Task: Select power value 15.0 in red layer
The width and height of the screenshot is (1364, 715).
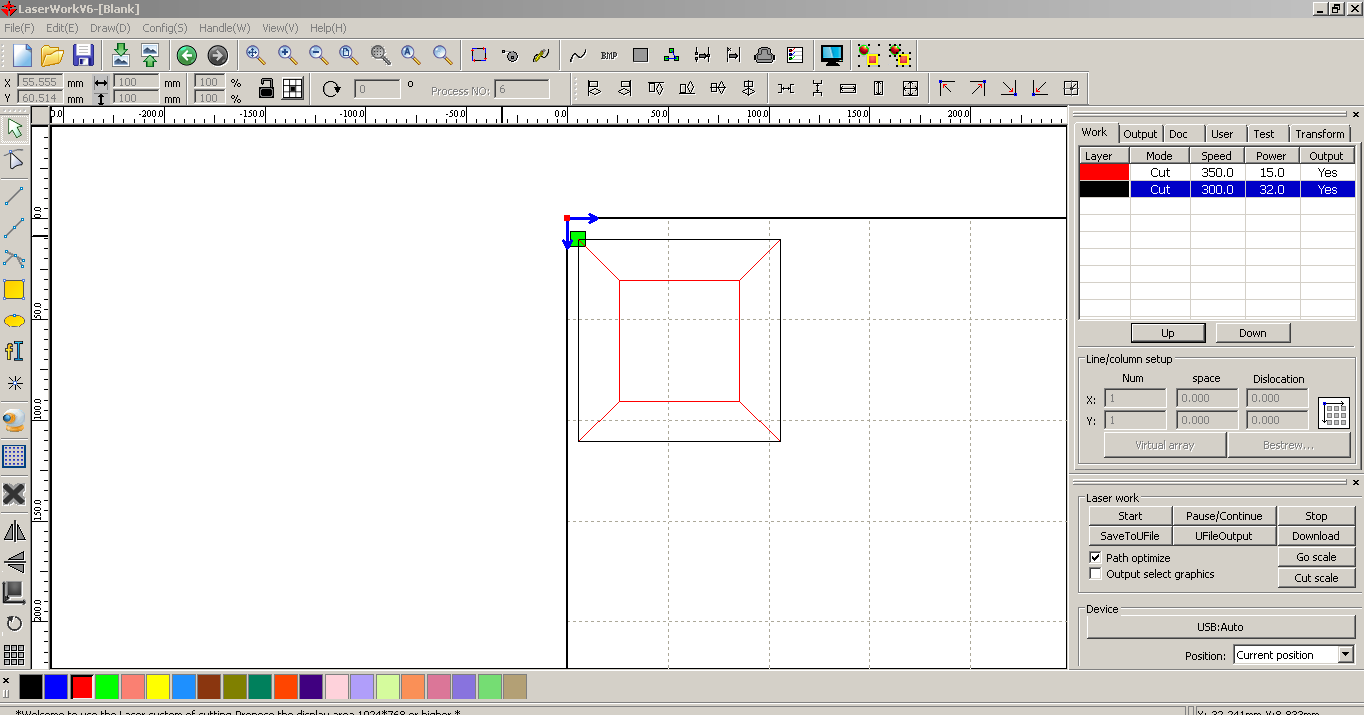Action: (1272, 172)
